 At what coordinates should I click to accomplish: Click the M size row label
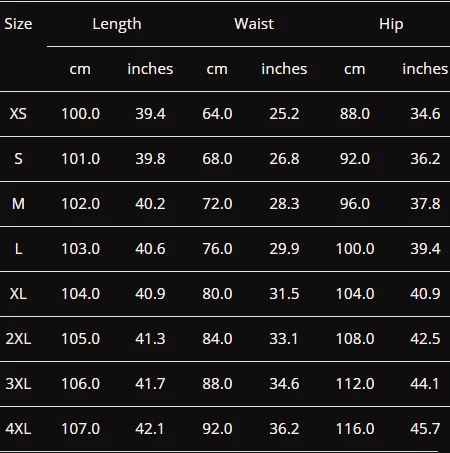(18, 204)
